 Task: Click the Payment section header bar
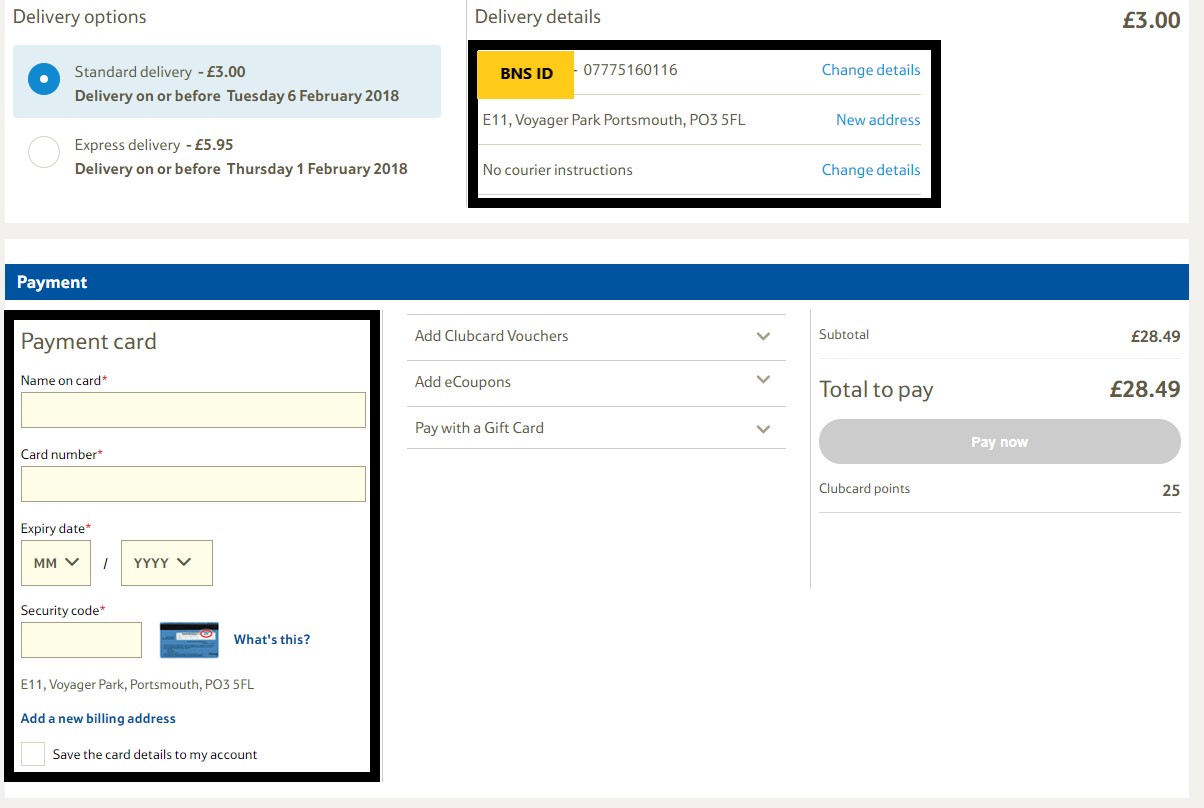[600, 282]
